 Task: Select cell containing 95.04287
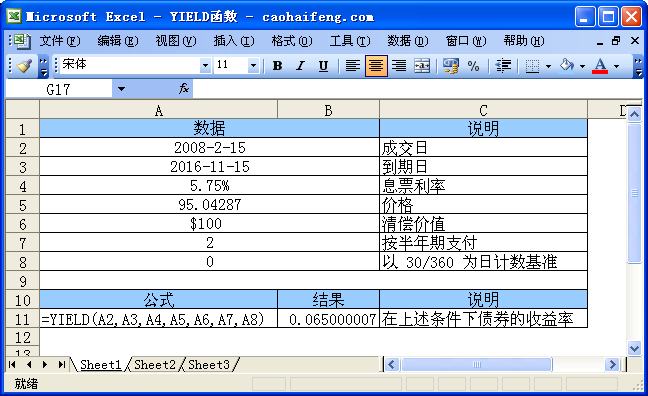[x=210, y=204]
